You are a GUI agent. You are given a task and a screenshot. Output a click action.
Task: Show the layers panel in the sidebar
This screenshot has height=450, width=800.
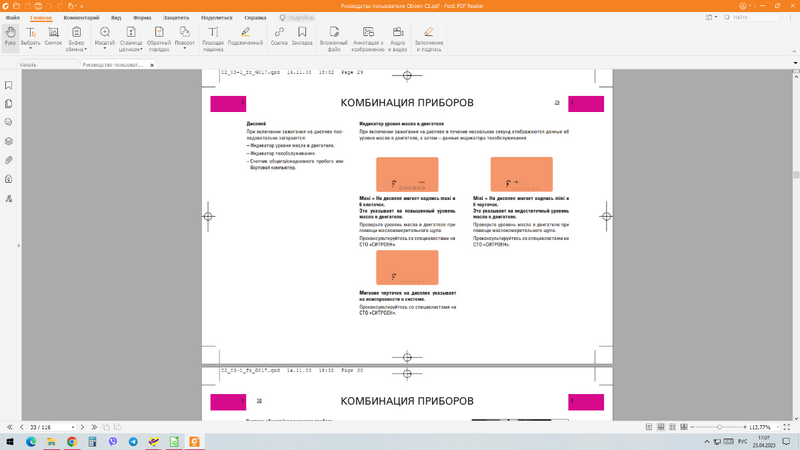[x=8, y=141]
